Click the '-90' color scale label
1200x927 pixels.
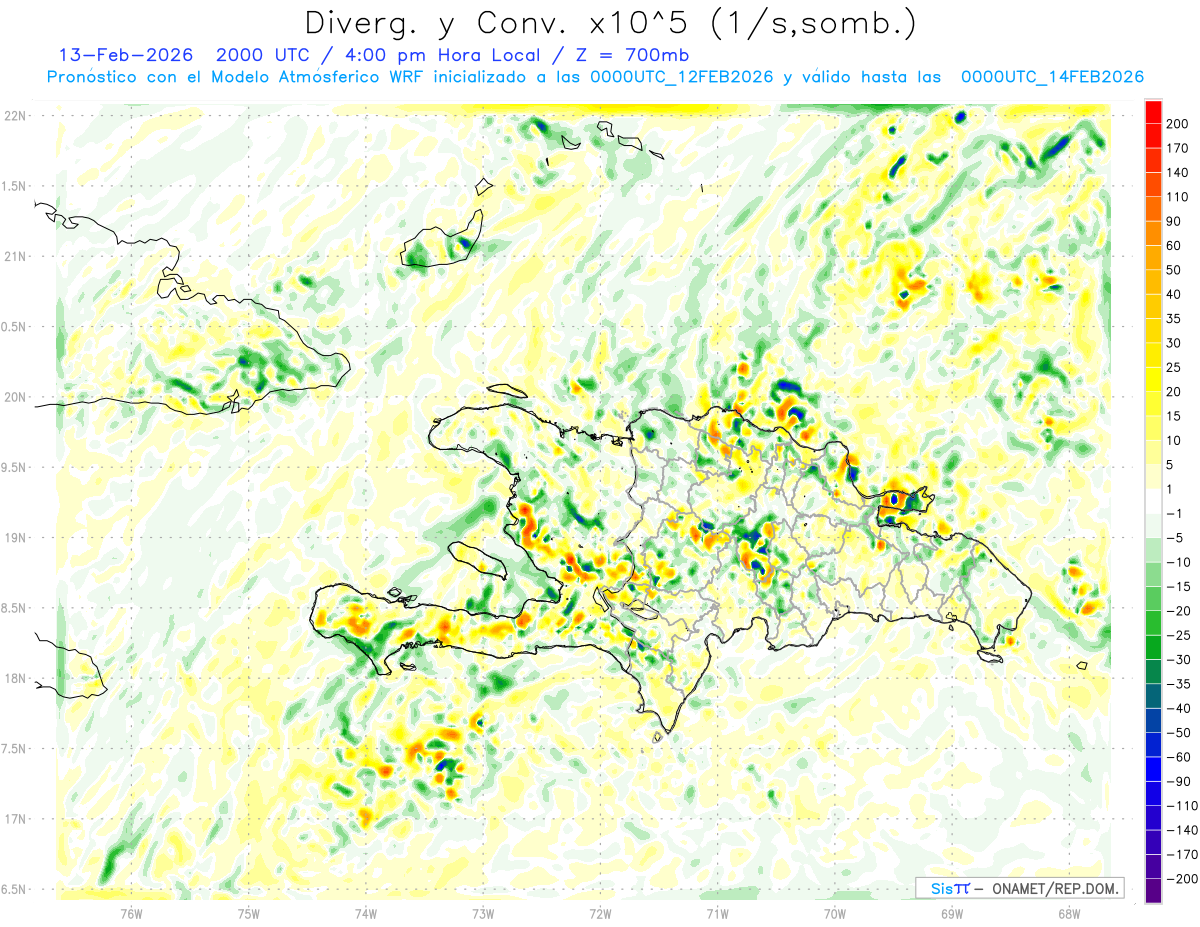pos(1180,780)
